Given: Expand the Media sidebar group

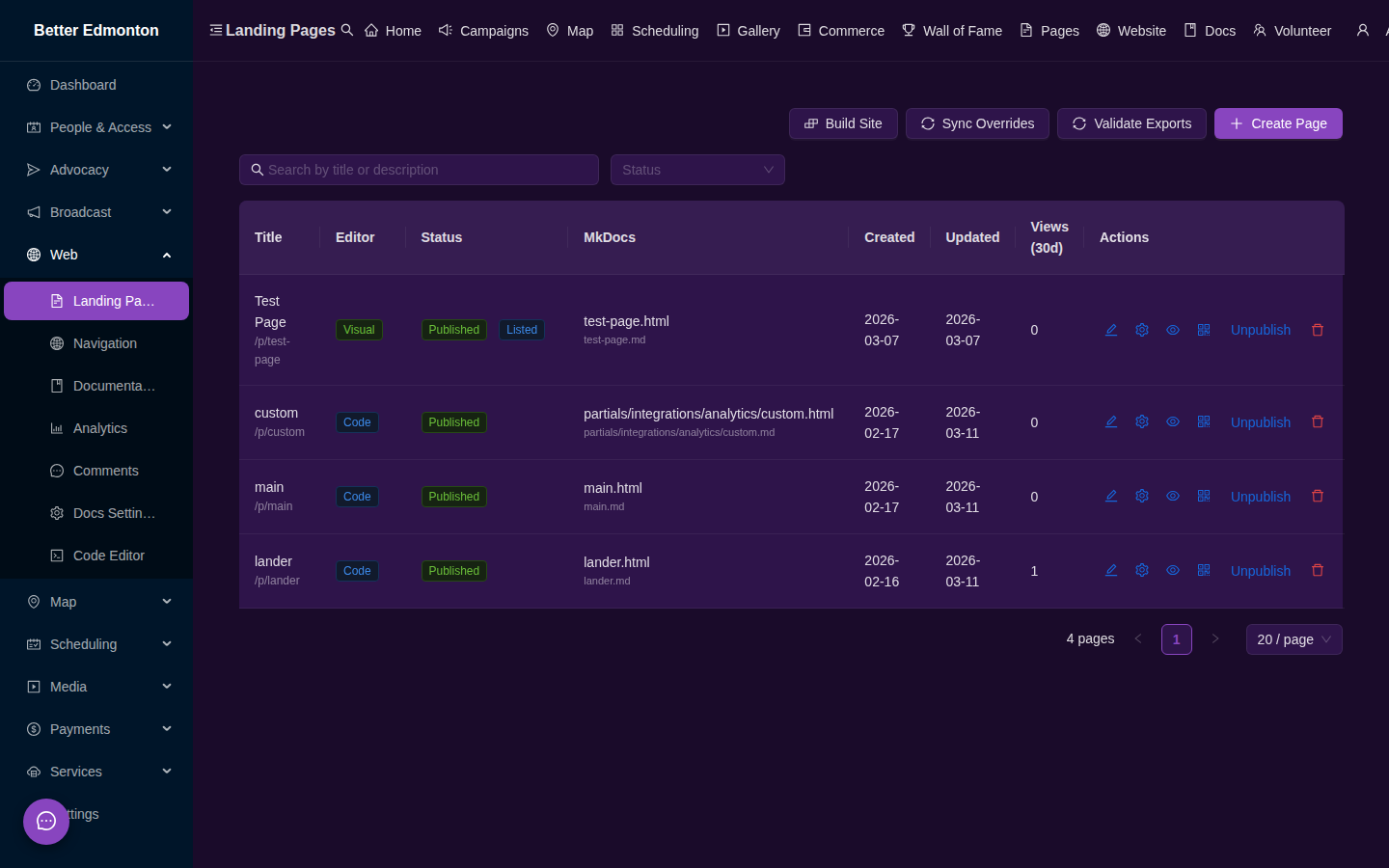Looking at the screenshot, I should tap(96, 687).
